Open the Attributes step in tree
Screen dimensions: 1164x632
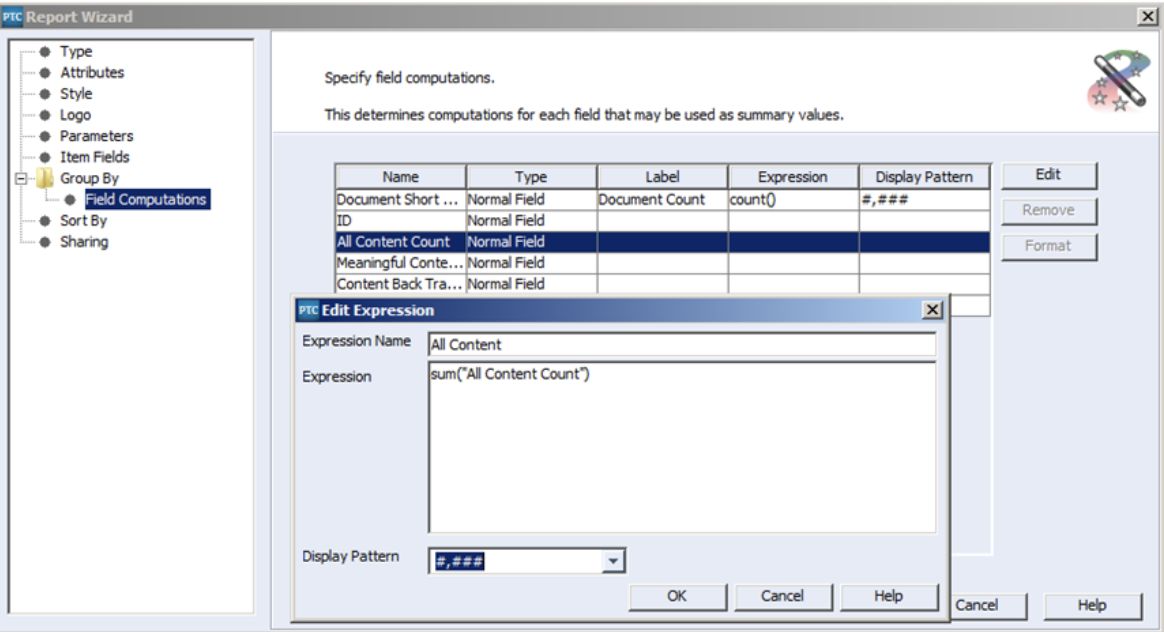click(92, 73)
